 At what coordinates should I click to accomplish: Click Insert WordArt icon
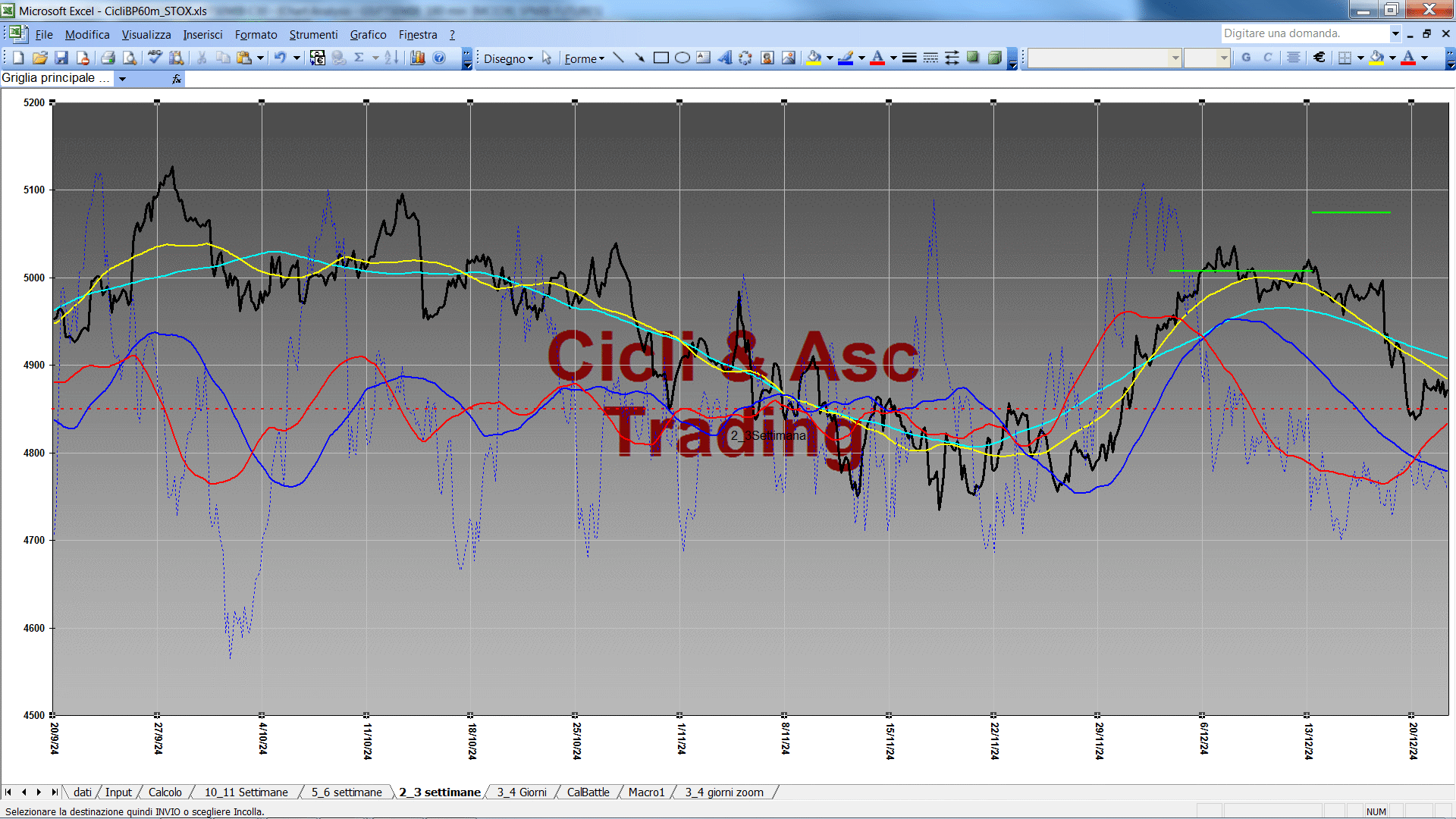[725, 58]
